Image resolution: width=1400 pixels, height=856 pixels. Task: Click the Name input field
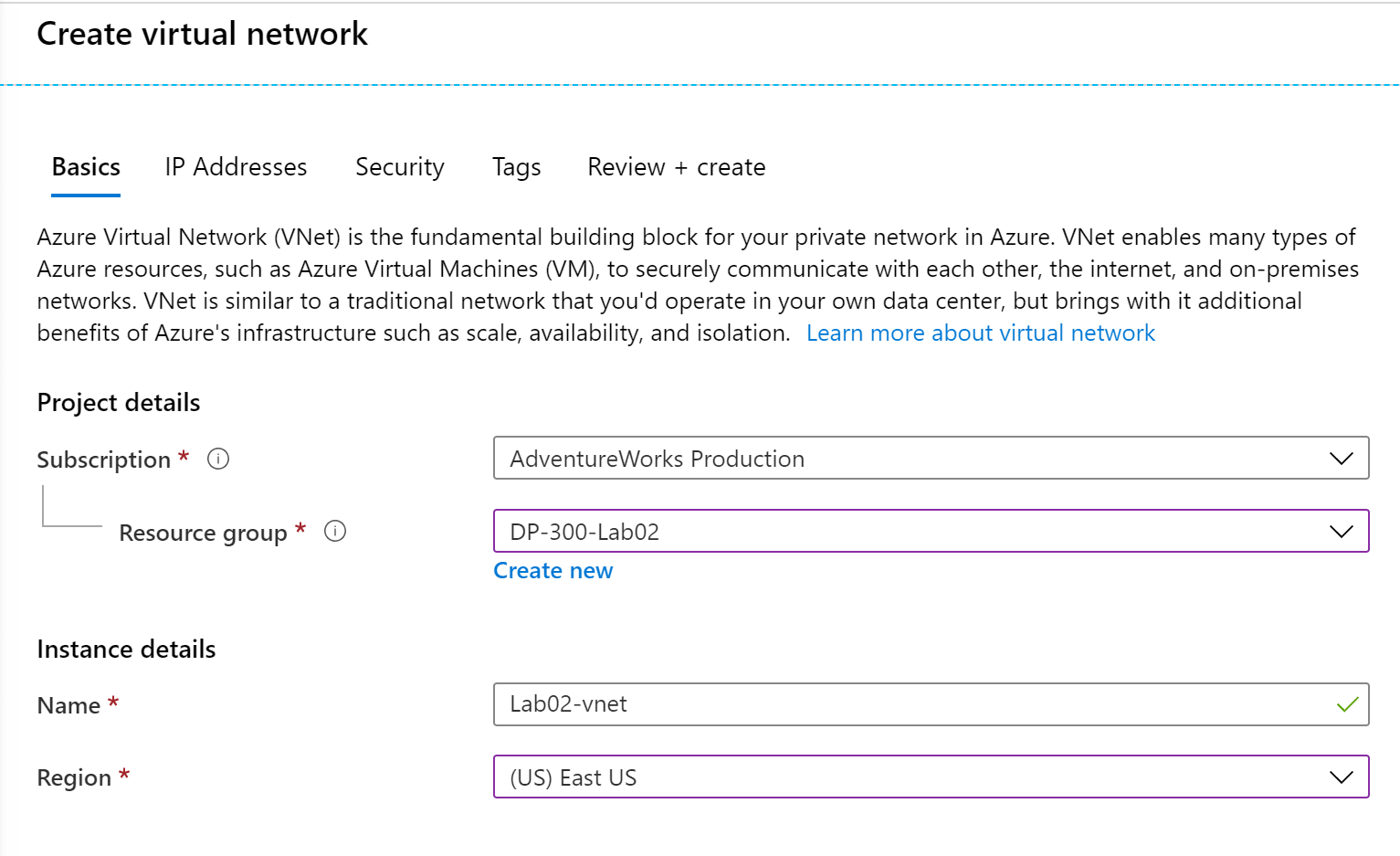pyautogui.click(x=913, y=704)
